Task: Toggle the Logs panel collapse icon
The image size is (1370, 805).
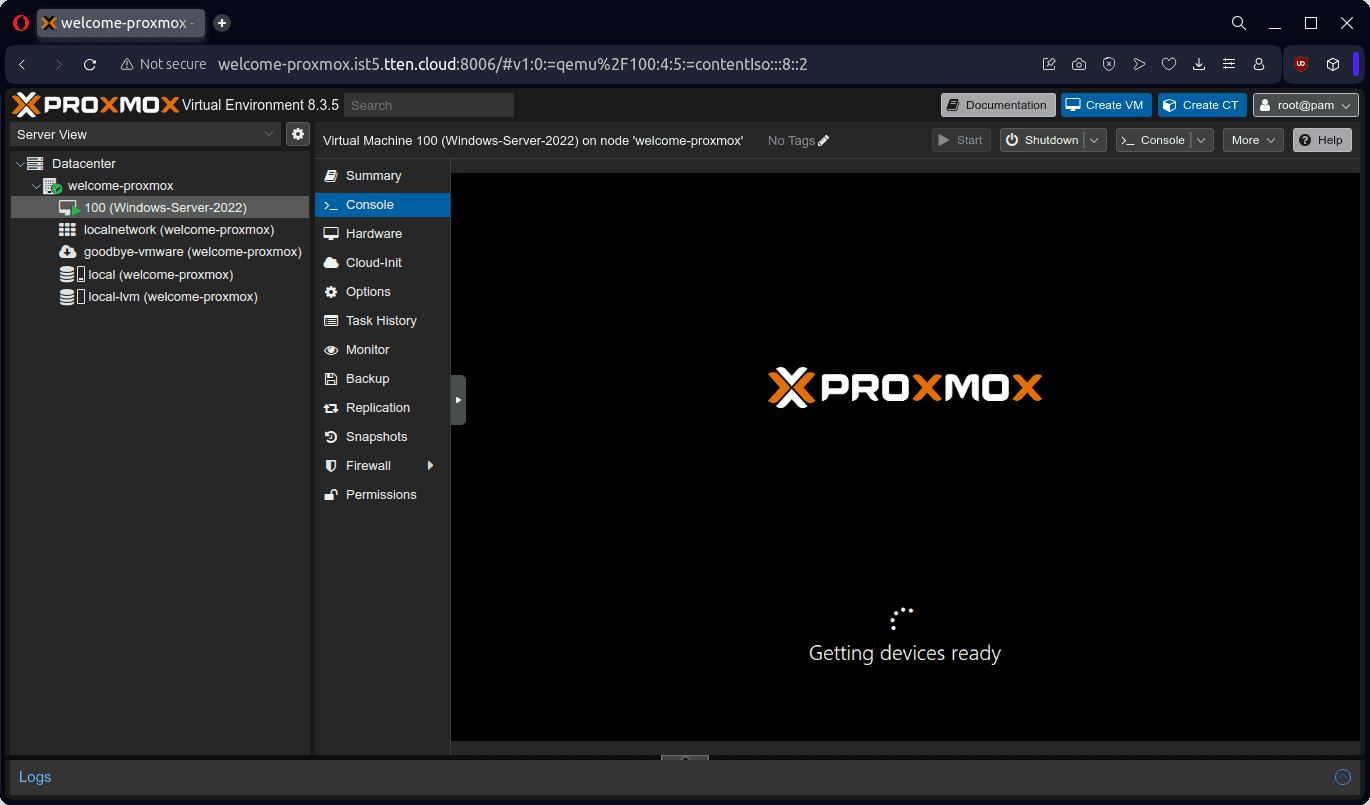Action: (1343, 777)
